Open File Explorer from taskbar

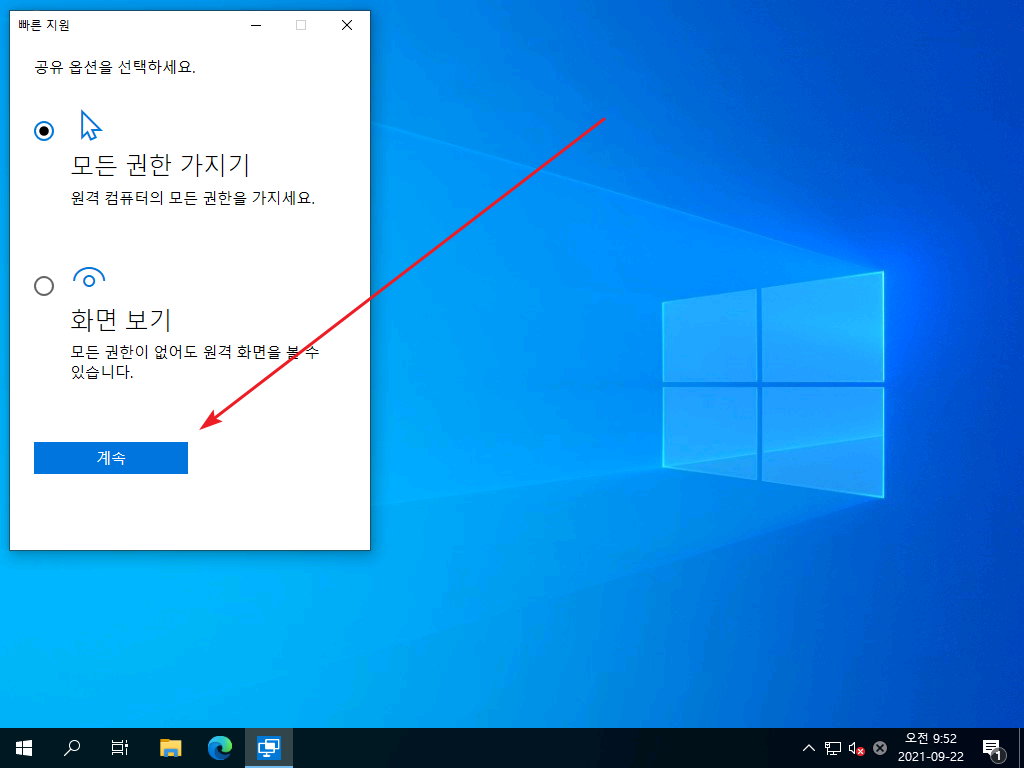[x=170, y=748]
